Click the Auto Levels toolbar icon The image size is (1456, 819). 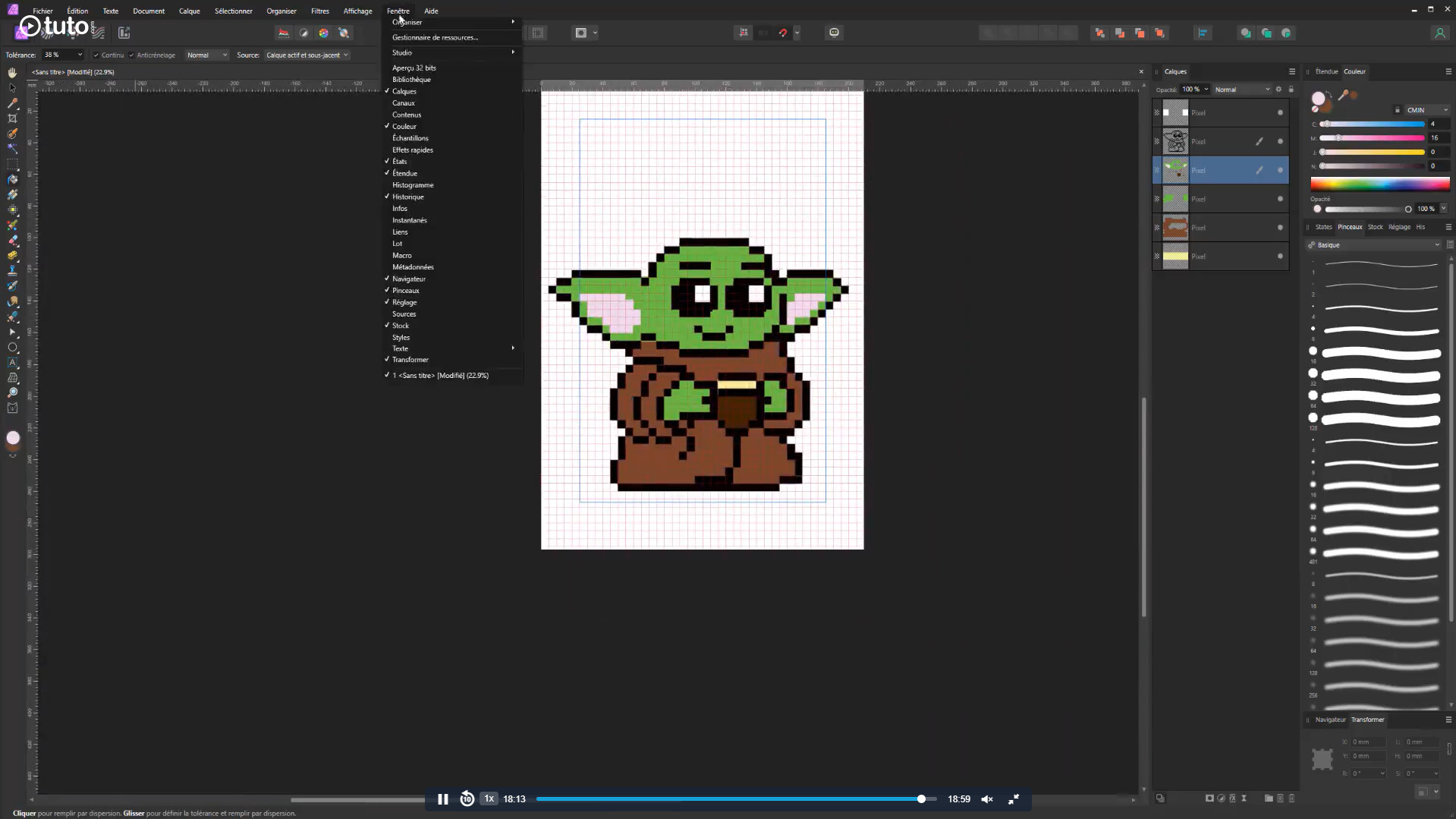pyautogui.click(x=284, y=33)
